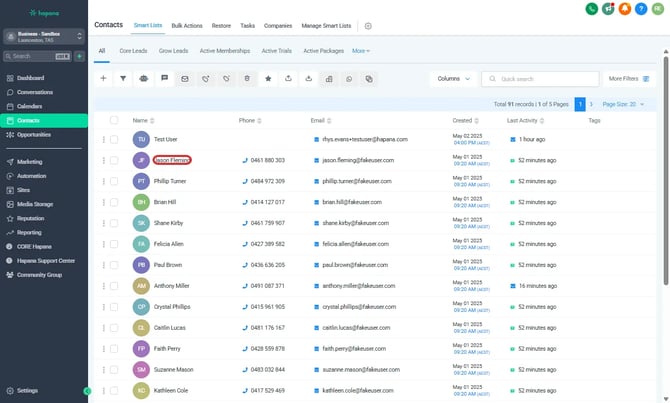The height and width of the screenshot is (403, 670).
Task: Click the green phone dialer icon
Action: click(593, 9)
